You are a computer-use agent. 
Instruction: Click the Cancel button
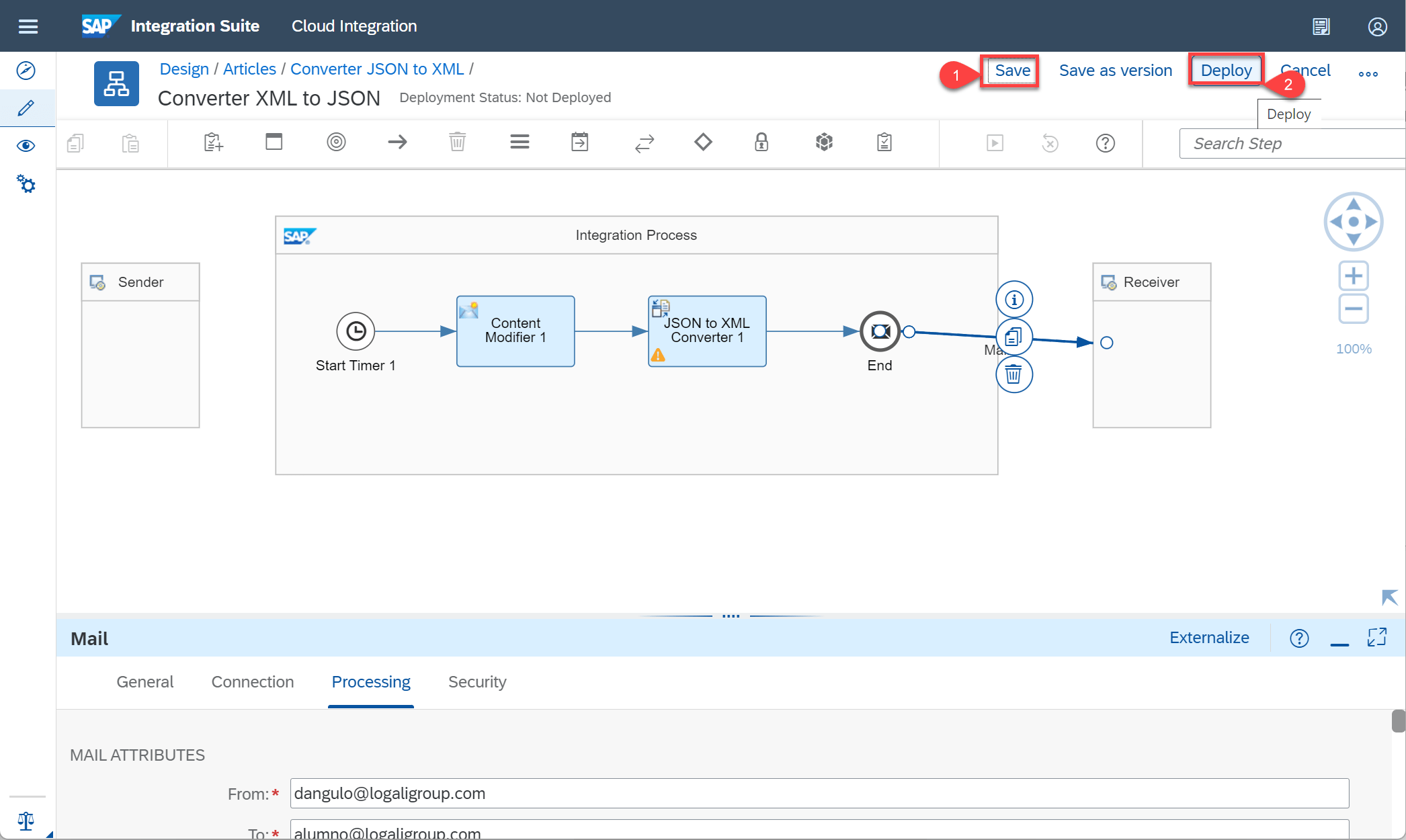[x=1305, y=71]
